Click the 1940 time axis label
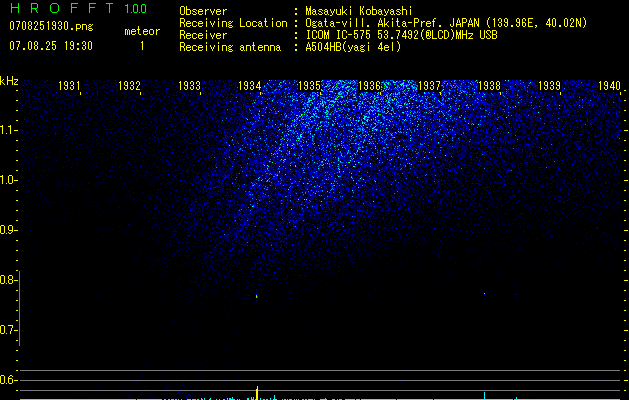 click(609, 85)
